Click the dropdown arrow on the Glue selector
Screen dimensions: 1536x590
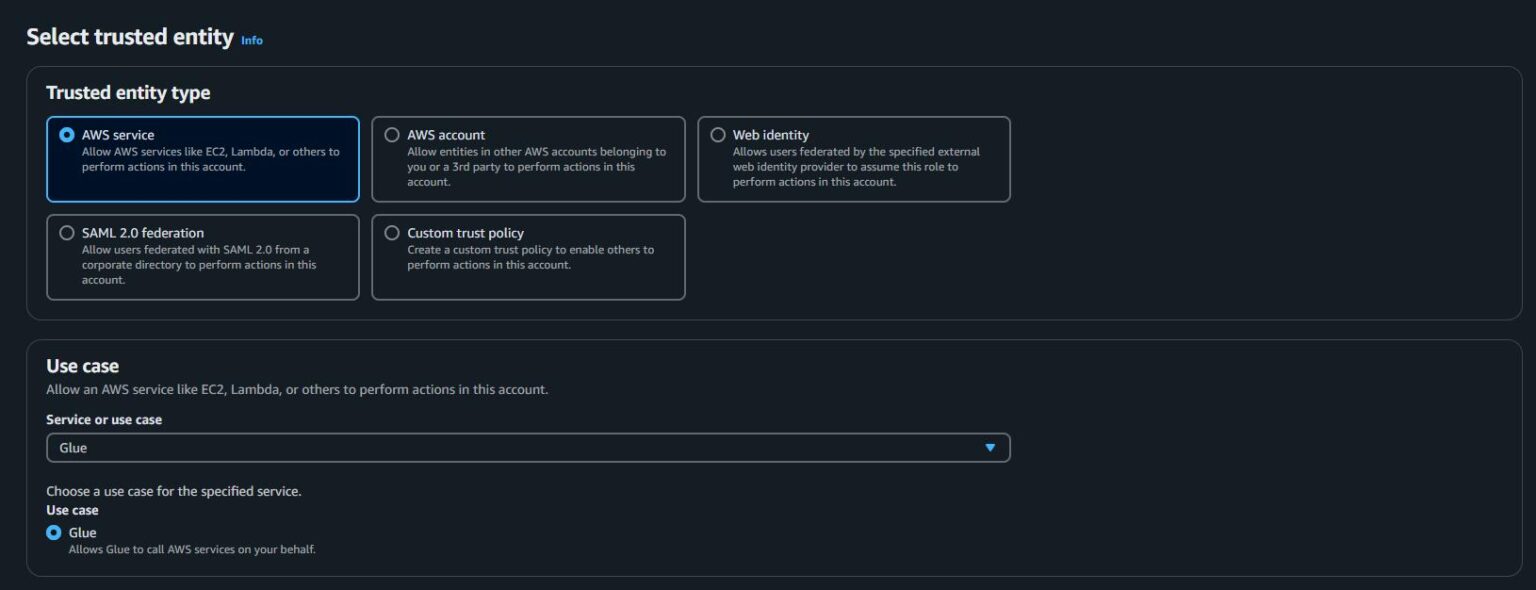point(993,447)
